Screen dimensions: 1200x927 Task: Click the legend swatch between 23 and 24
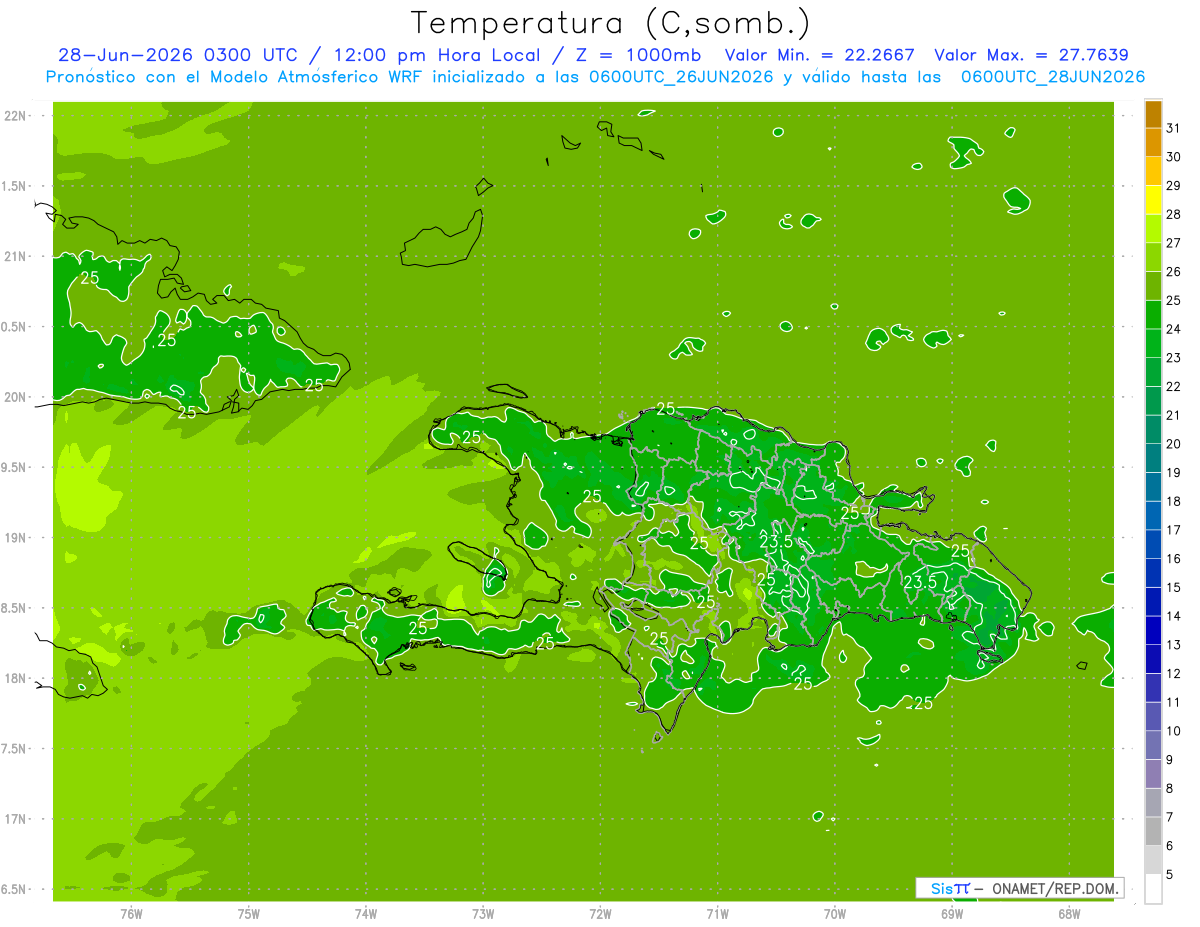pyautogui.click(x=1153, y=343)
